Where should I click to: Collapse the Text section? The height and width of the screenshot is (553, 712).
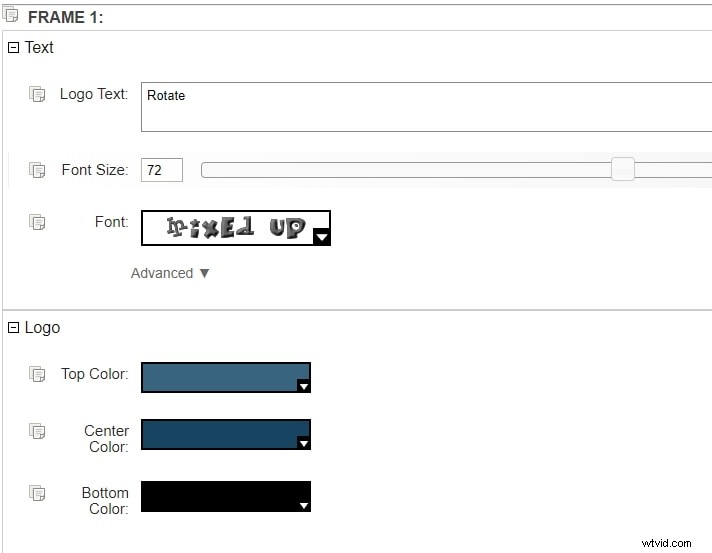click(x=14, y=47)
